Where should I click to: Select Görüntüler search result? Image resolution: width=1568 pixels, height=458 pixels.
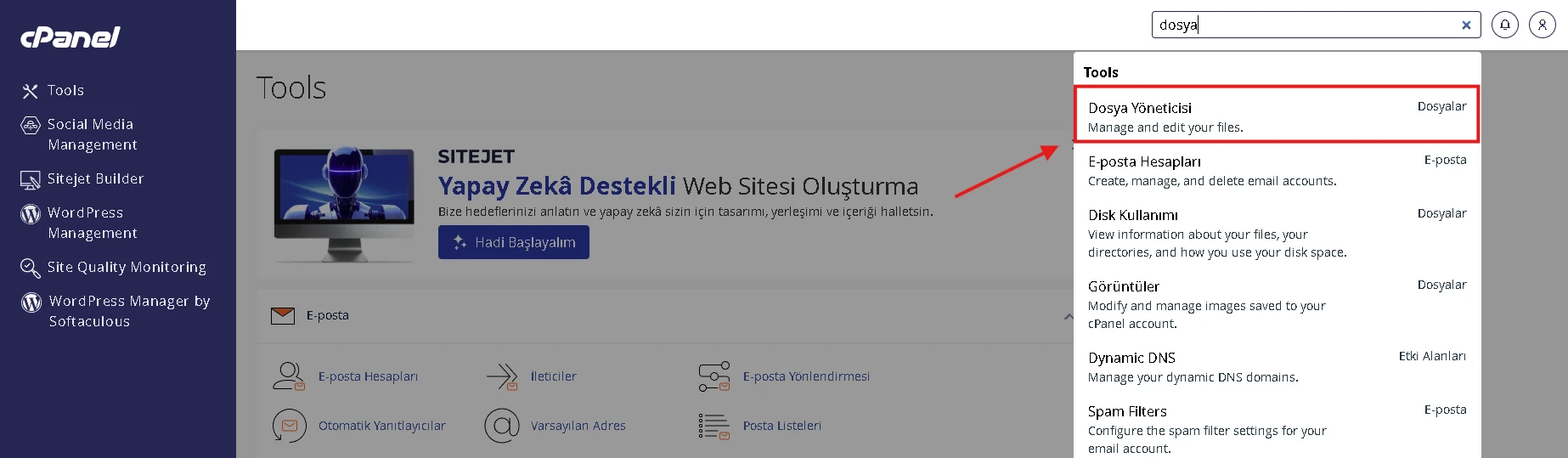tap(1277, 304)
